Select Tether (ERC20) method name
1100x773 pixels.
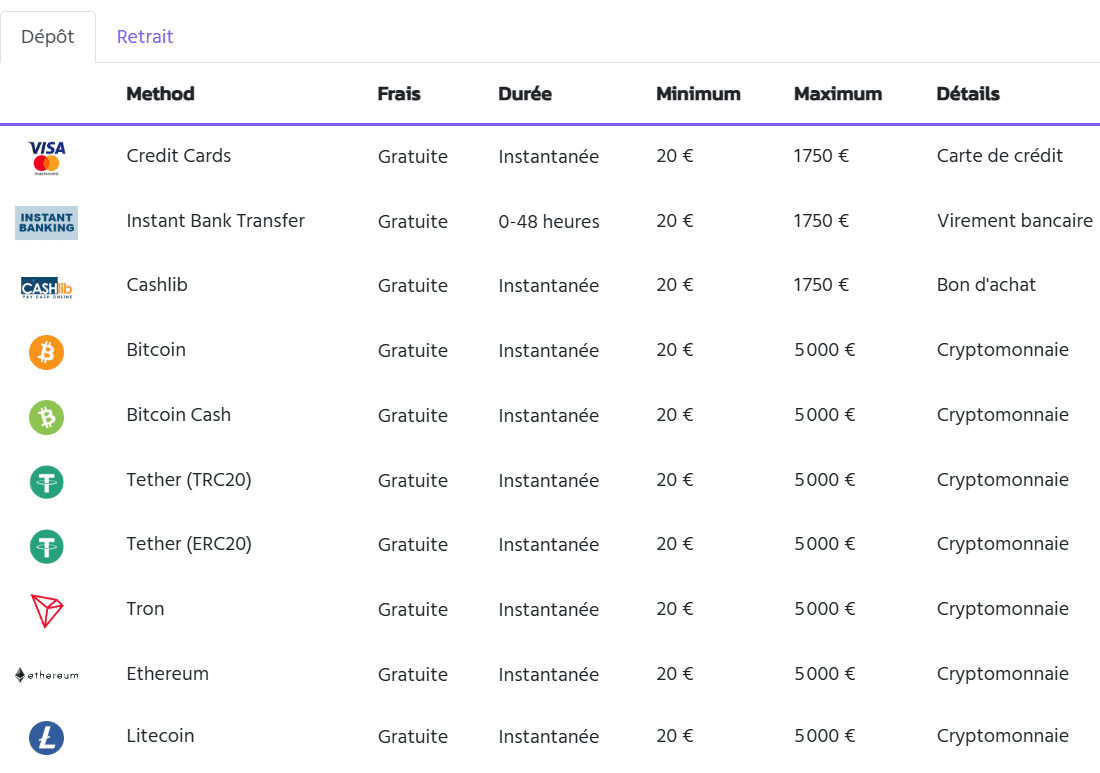(x=189, y=544)
